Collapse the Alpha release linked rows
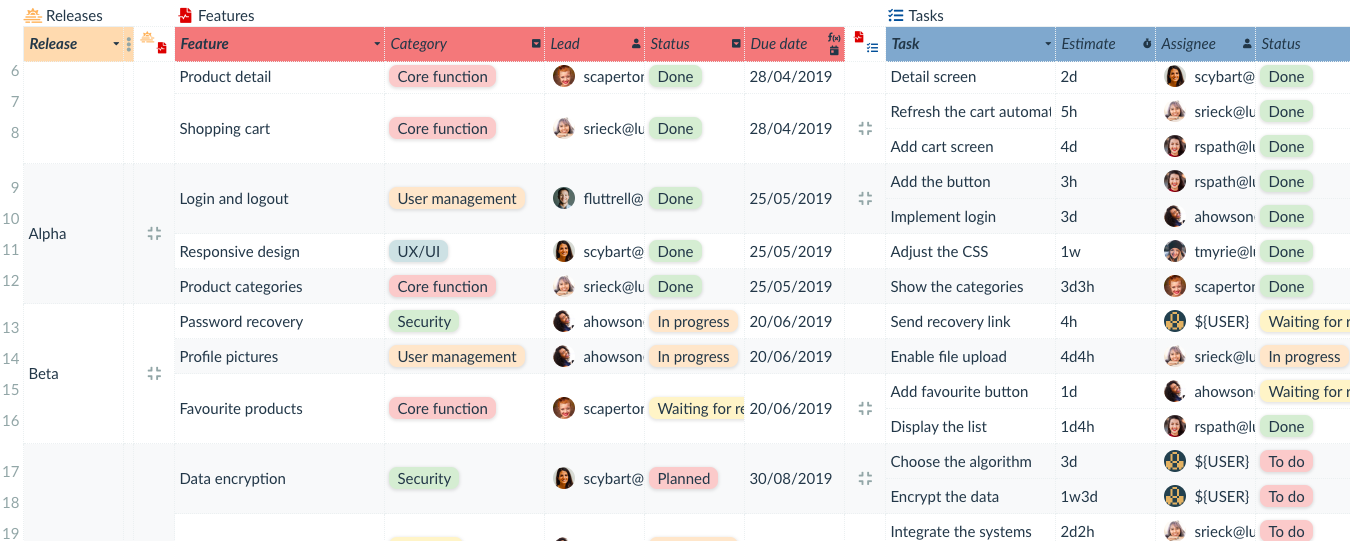 pyautogui.click(x=154, y=233)
